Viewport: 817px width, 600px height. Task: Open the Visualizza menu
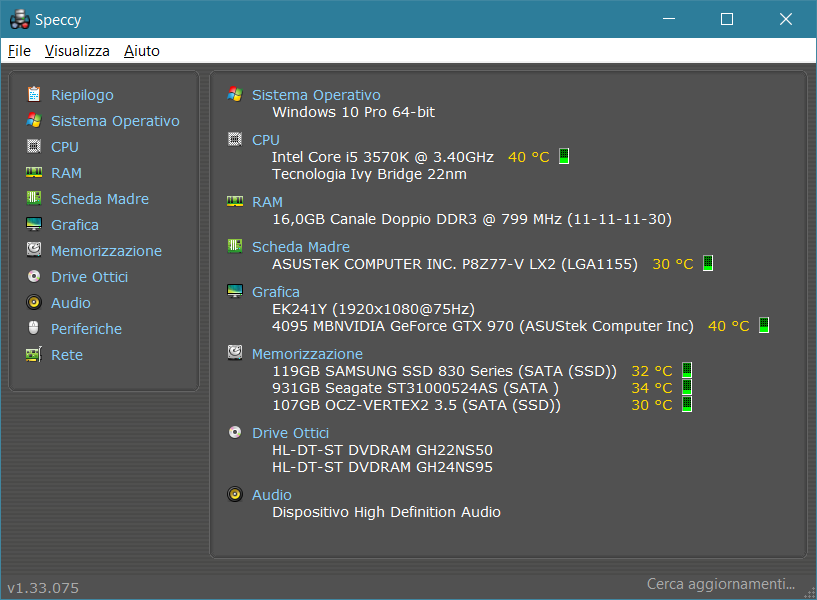77,51
